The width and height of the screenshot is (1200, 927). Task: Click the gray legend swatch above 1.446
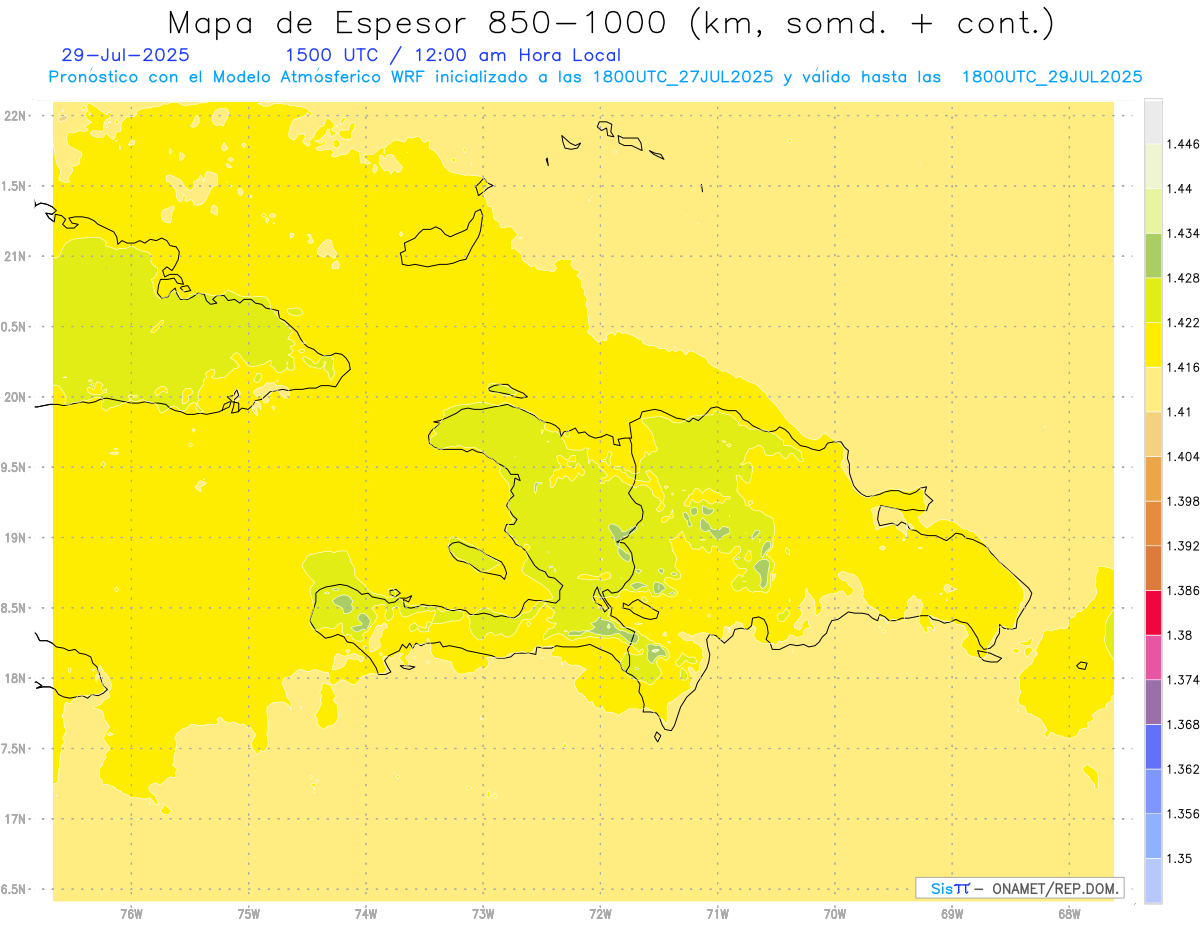pos(1153,121)
